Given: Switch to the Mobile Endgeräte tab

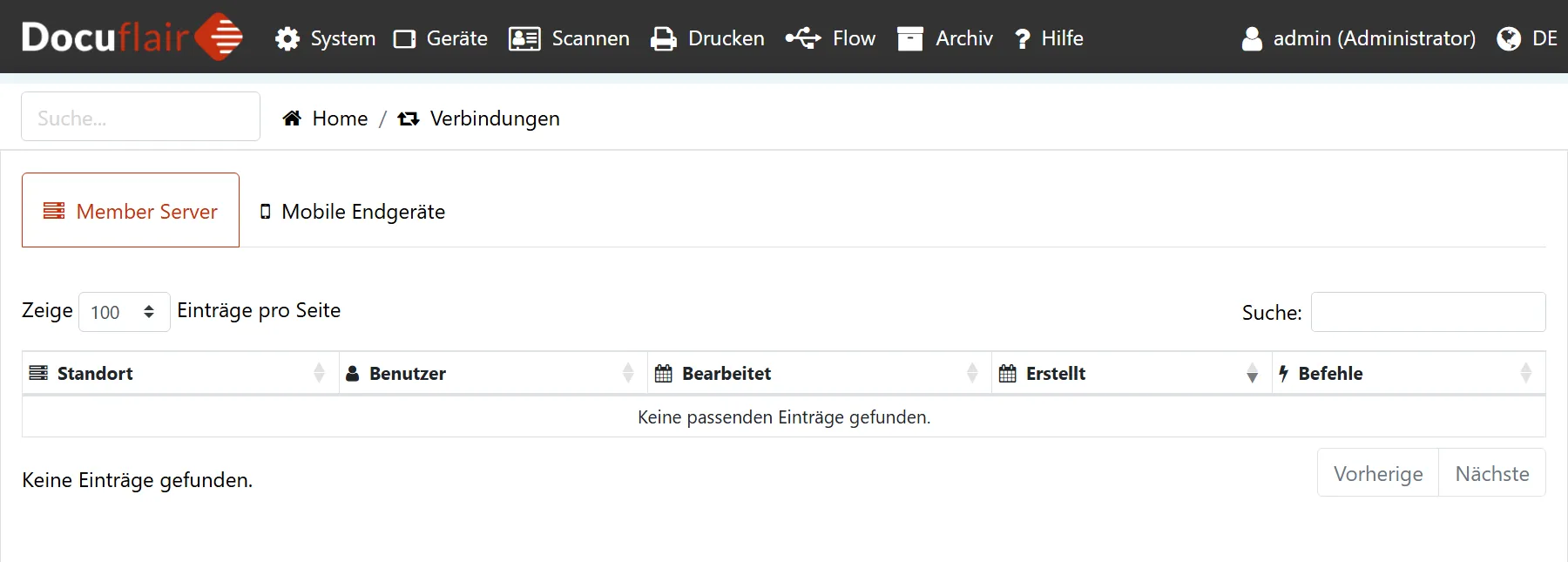Looking at the screenshot, I should click(353, 212).
